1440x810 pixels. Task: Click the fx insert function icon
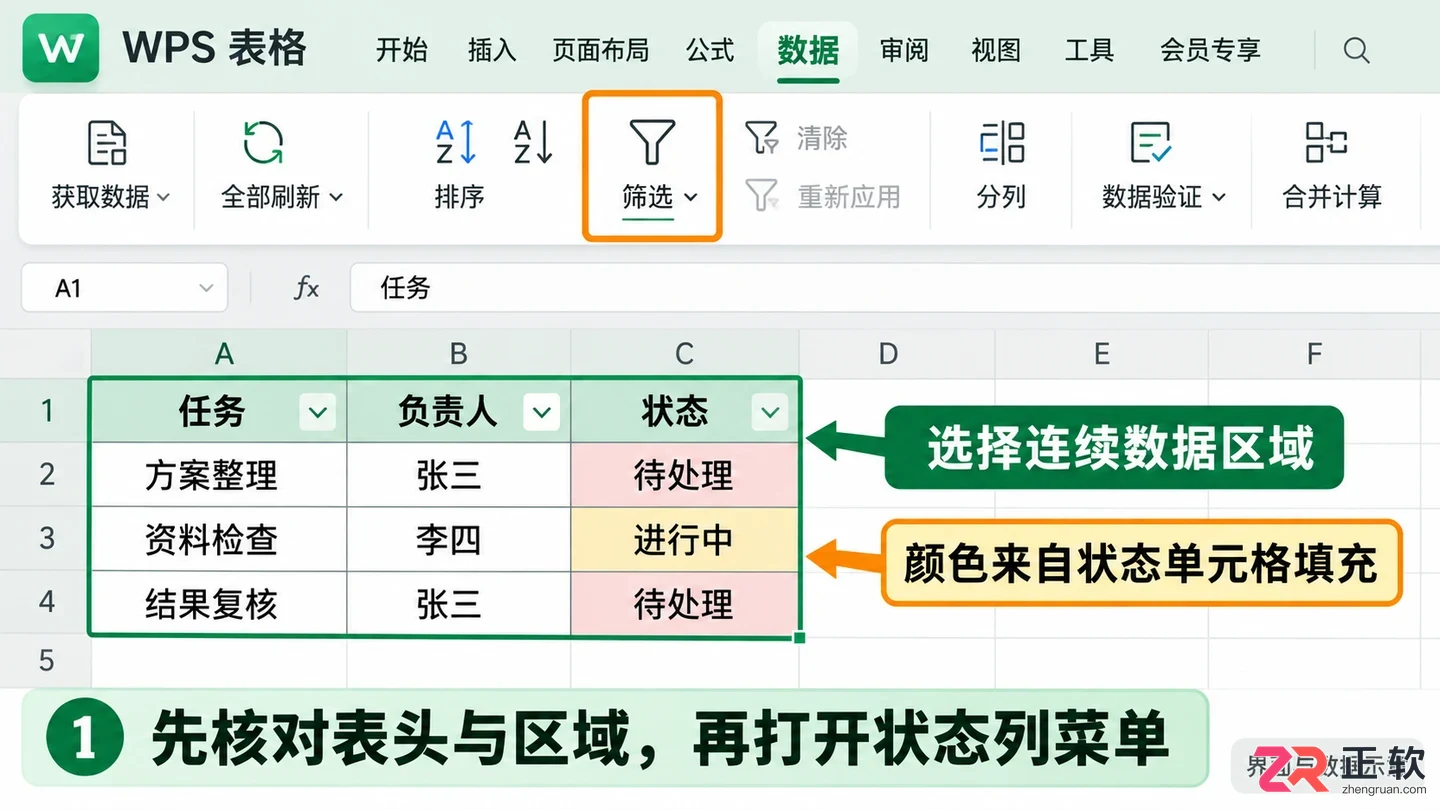306,289
